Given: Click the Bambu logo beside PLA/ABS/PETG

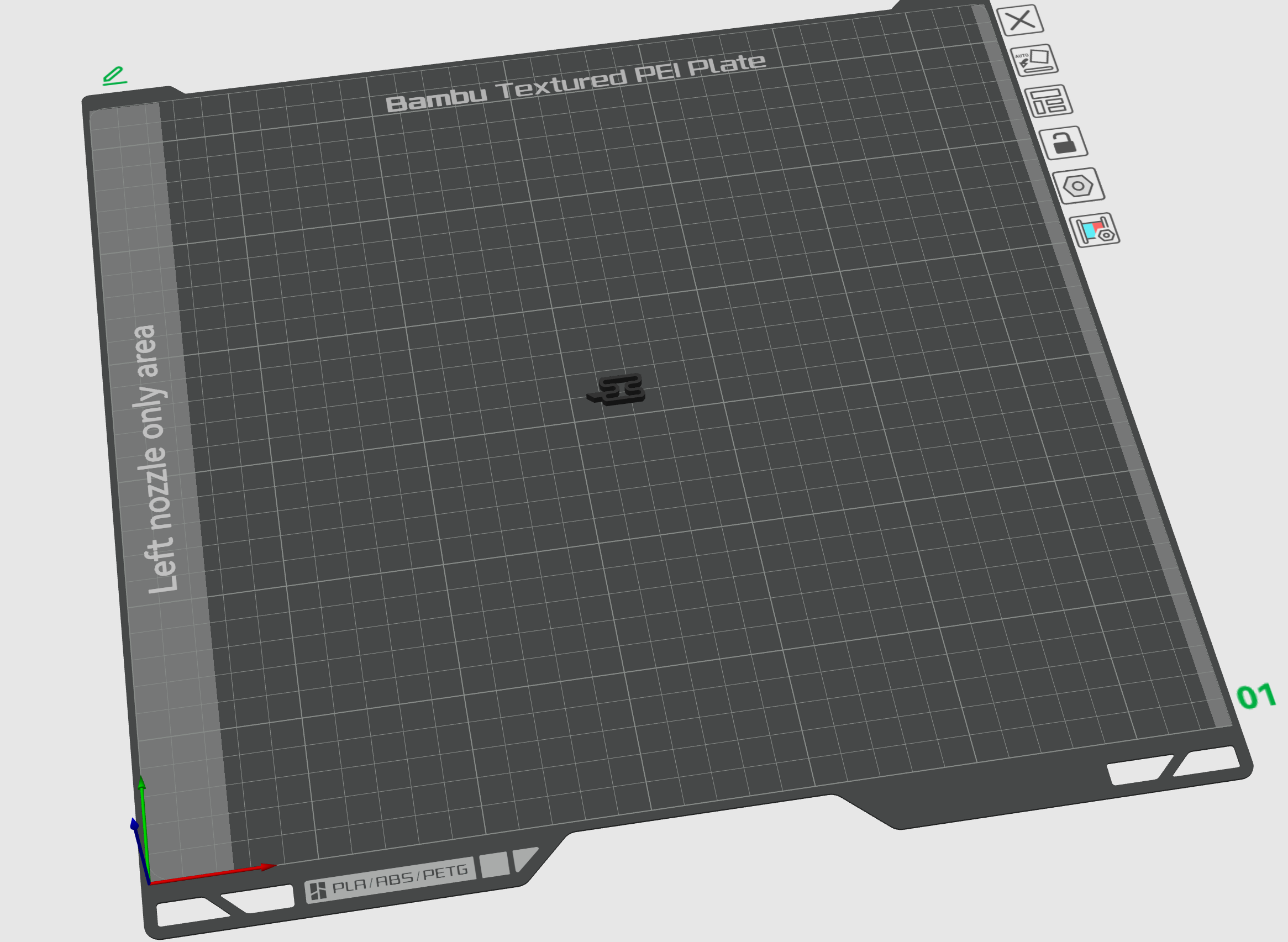Looking at the screenshot, I should [x=318, y=891].
